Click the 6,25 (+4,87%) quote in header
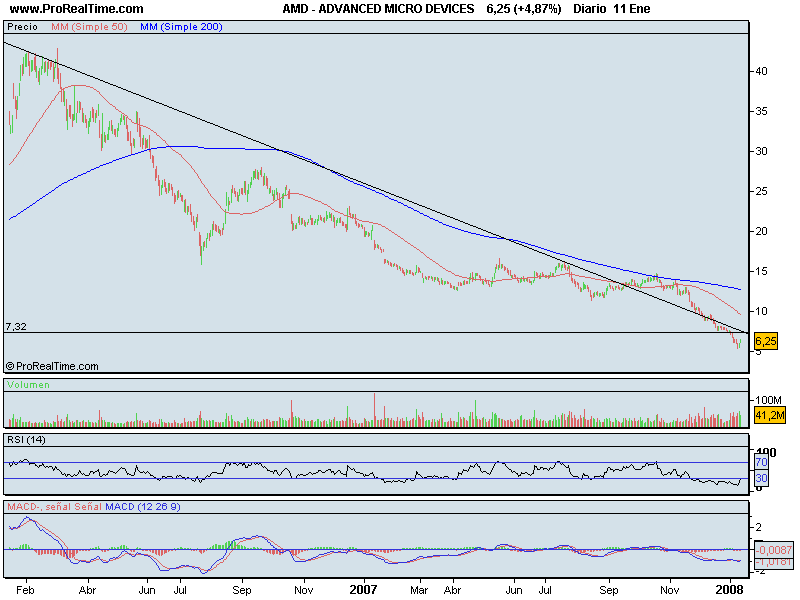The image size is (800, 600). pyautogui.click(x=523, y=9)
